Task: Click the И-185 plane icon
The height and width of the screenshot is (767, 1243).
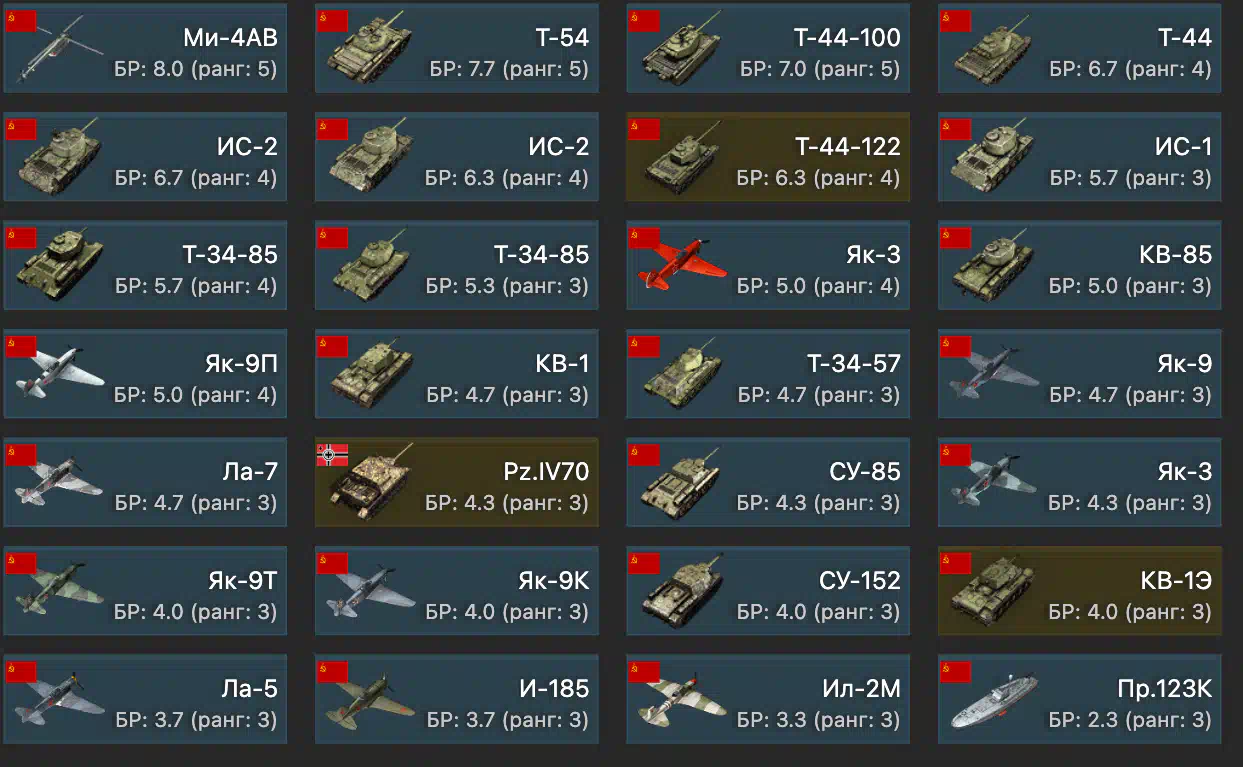Action: coord(370,700)
